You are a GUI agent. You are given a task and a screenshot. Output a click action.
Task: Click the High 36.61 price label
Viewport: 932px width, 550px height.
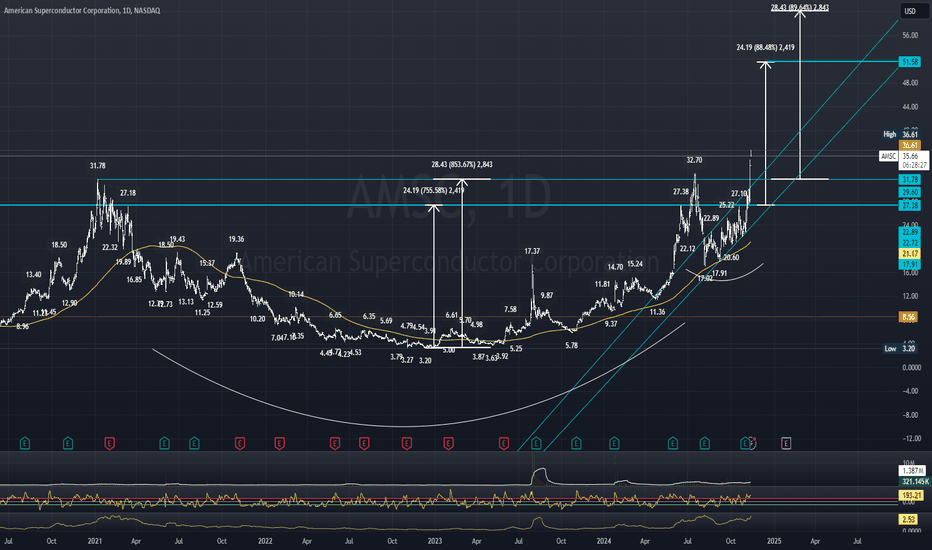pos(901,134)
